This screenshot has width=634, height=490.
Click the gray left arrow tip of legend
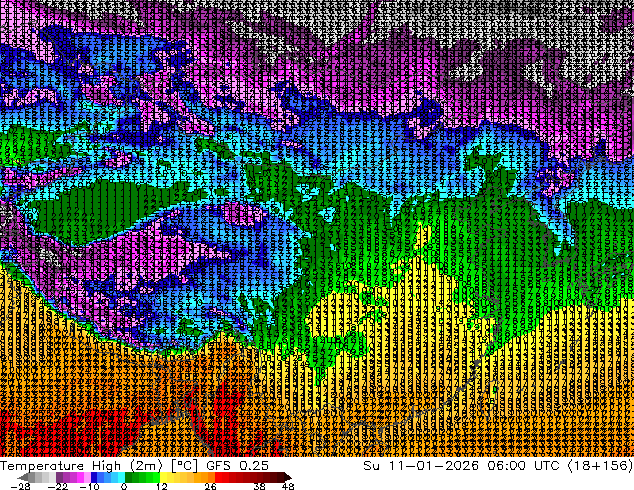tap(23, 477)
